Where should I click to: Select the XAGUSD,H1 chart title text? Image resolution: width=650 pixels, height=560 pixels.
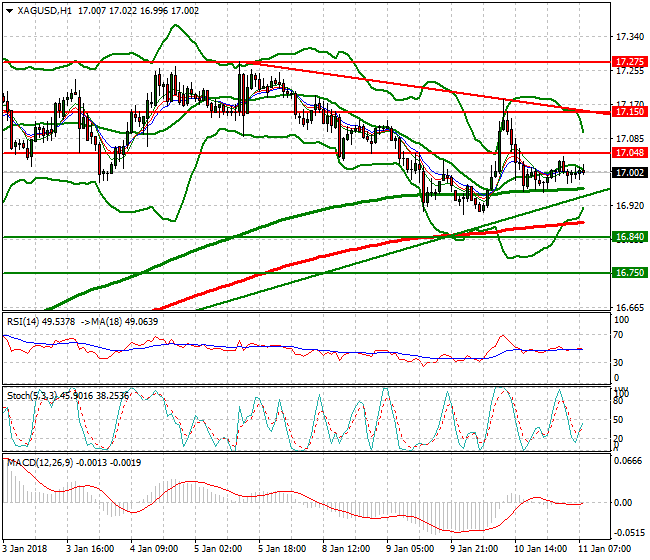click(x=44, y=11)
